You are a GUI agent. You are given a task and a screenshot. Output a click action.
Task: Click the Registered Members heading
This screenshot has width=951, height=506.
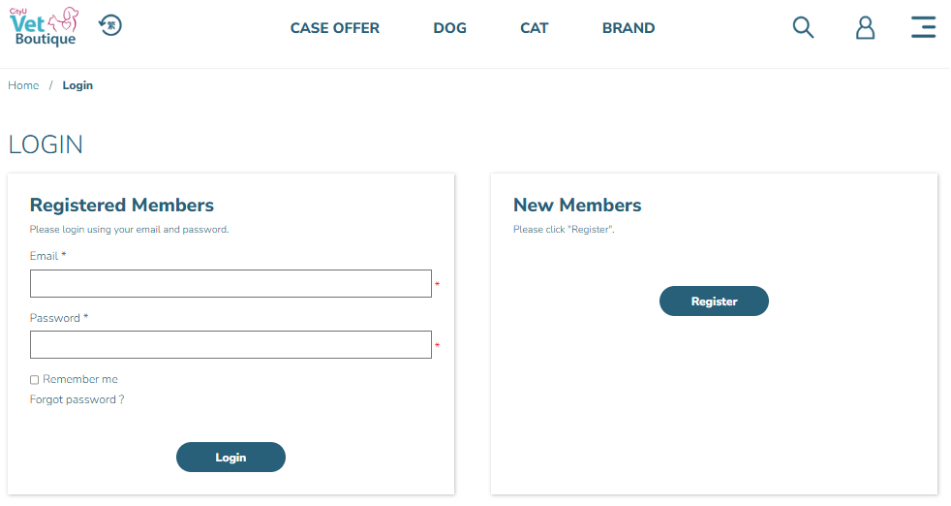click(122, 205)
